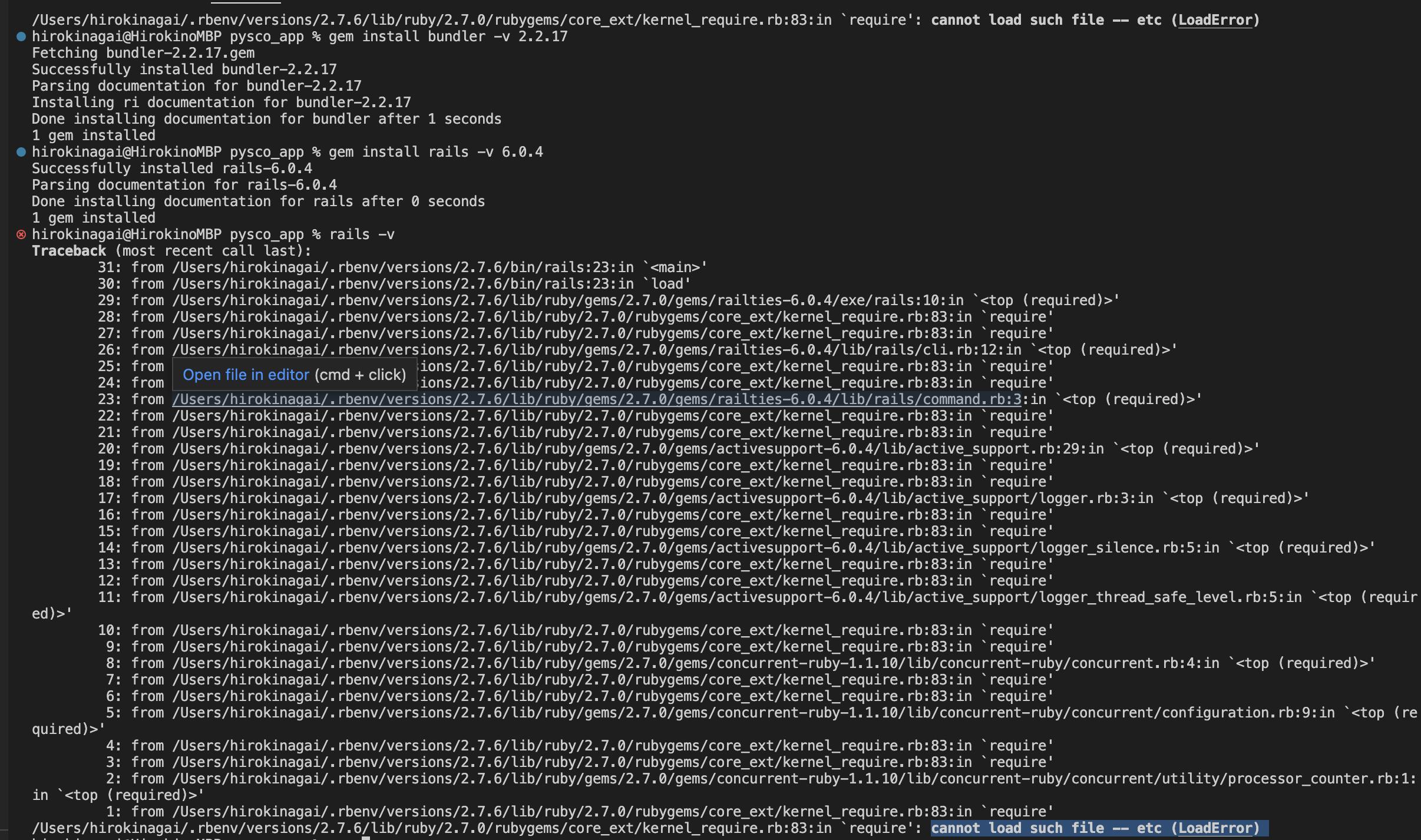Click 'Successfully installed rails-6.0.4' output line
This screenshot has height=840, width=1421.
[x=172, y=168]
